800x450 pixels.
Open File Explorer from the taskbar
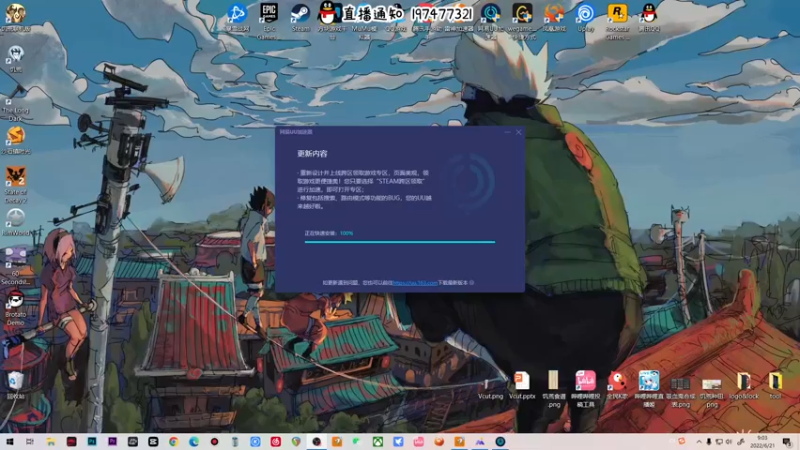coord(51,441)
